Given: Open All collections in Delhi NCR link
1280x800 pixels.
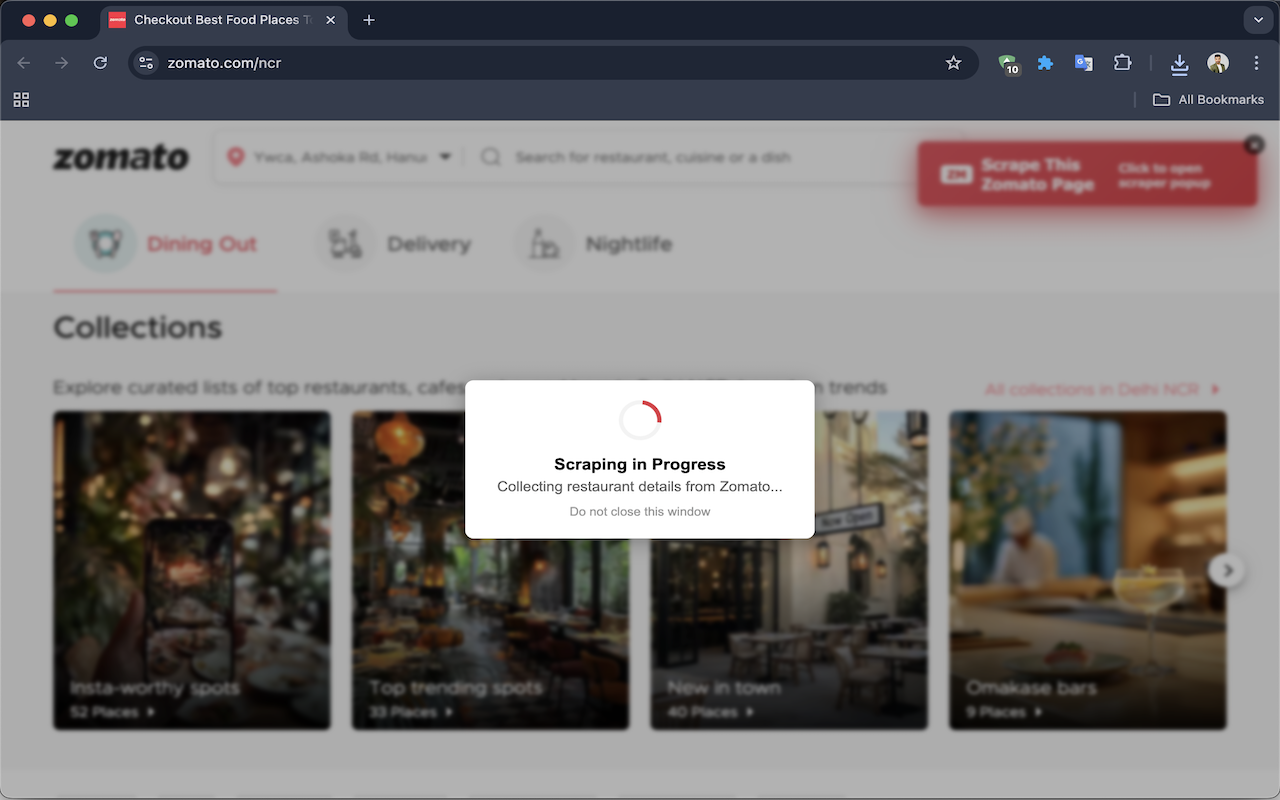Looking at the screenshot, I should 1102,389.
